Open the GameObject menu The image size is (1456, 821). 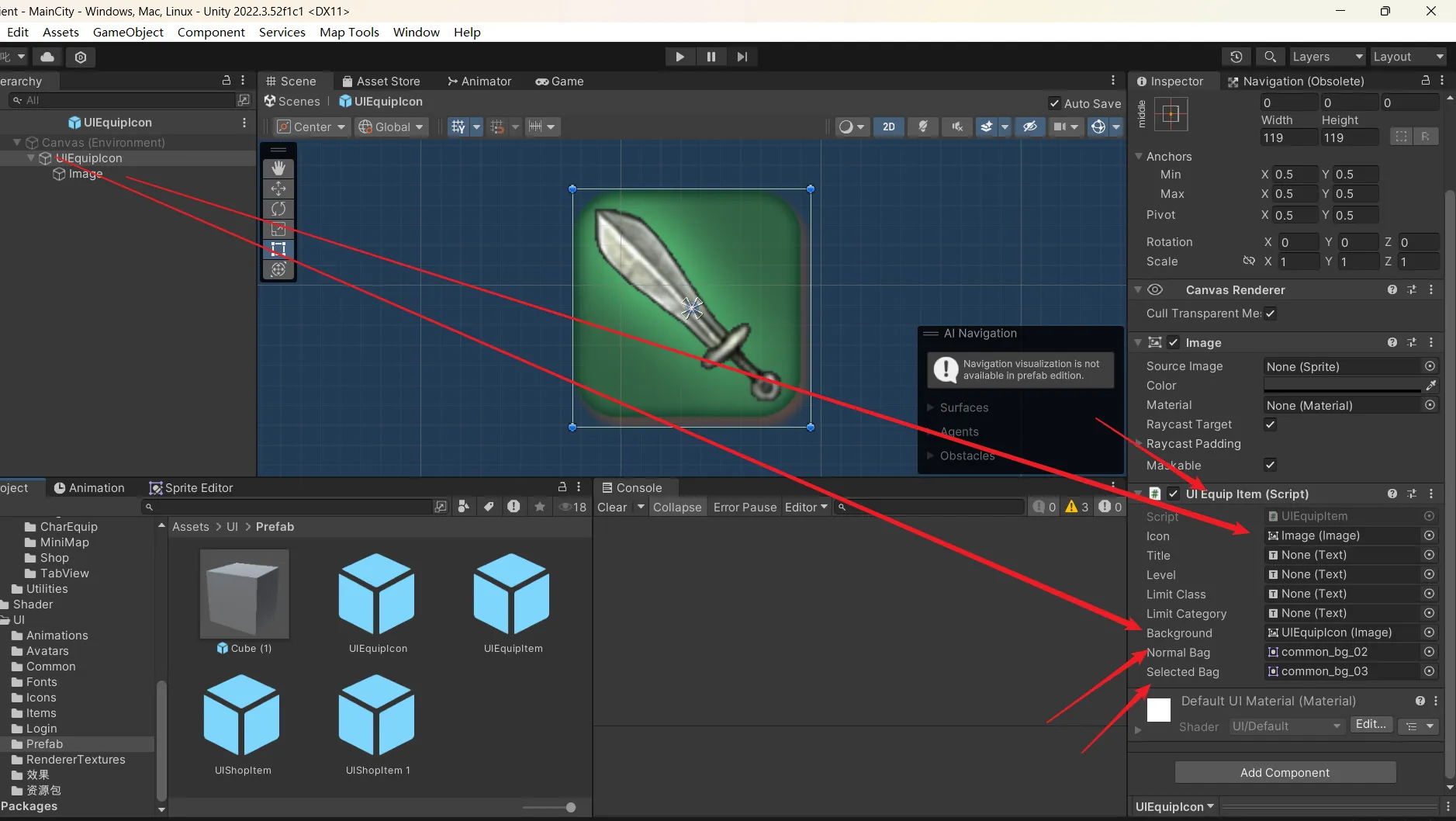click(x=128, y=32)
